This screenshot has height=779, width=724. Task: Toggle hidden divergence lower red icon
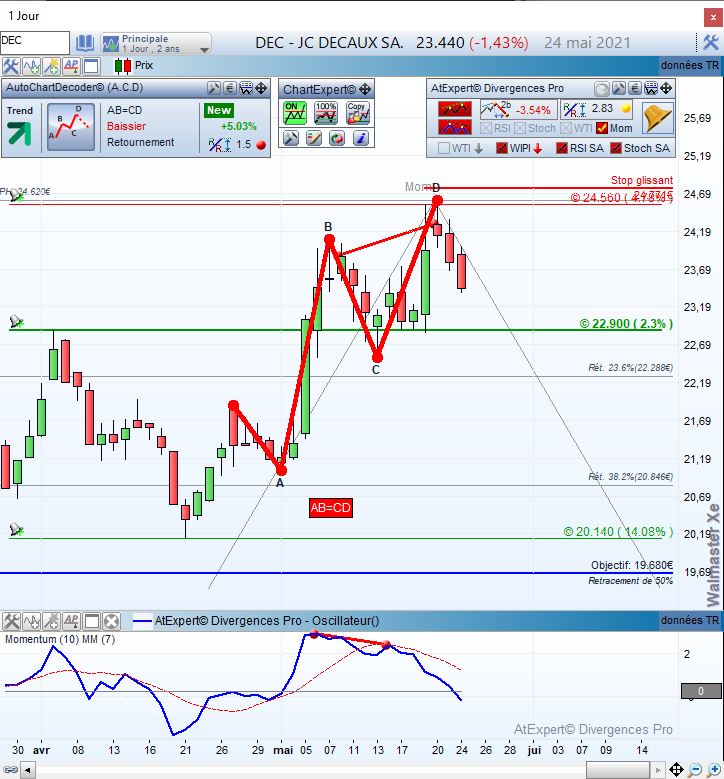point(455,128)
